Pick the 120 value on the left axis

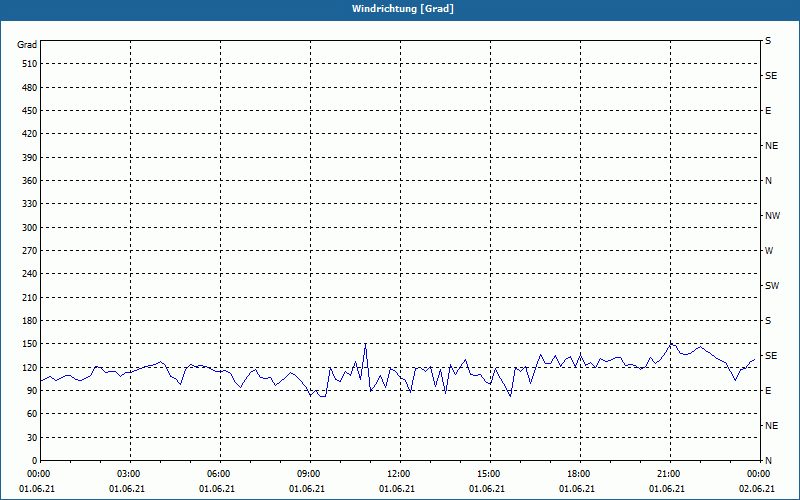tap(30, 367)
